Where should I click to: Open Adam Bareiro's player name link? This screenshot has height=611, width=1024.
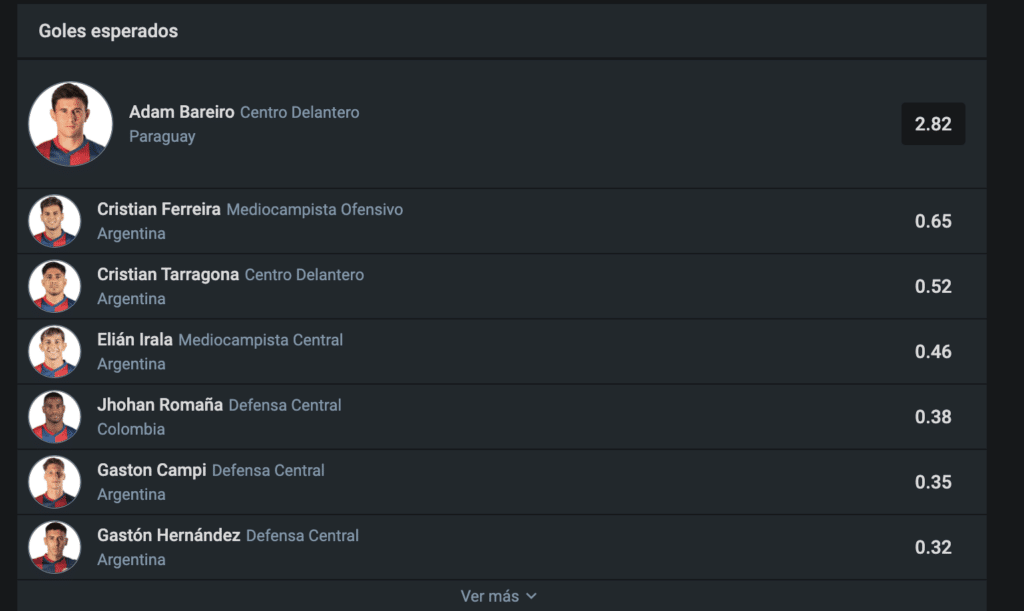click(181, 112)
